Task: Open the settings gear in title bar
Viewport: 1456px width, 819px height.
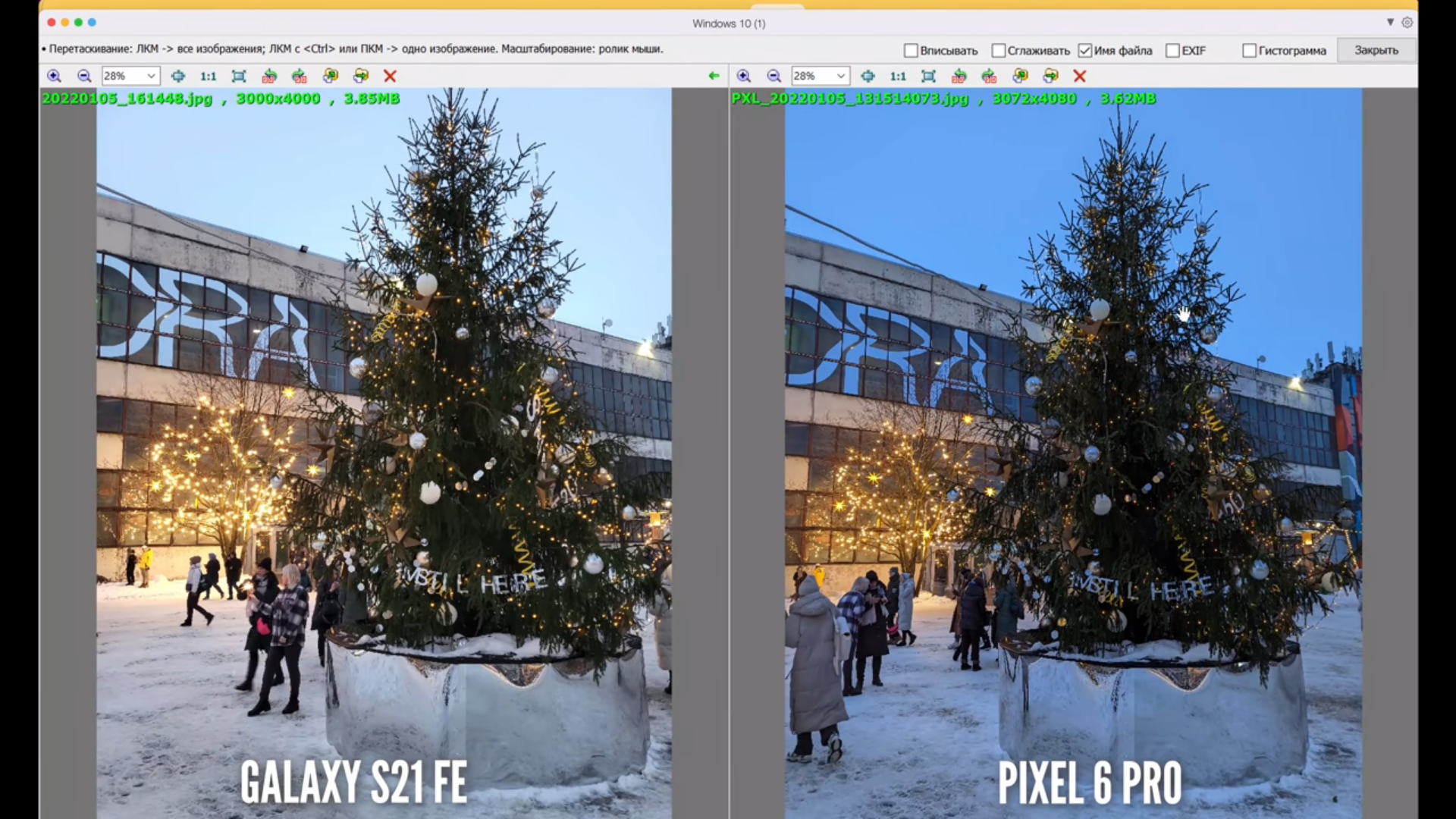Action: 1407,23
